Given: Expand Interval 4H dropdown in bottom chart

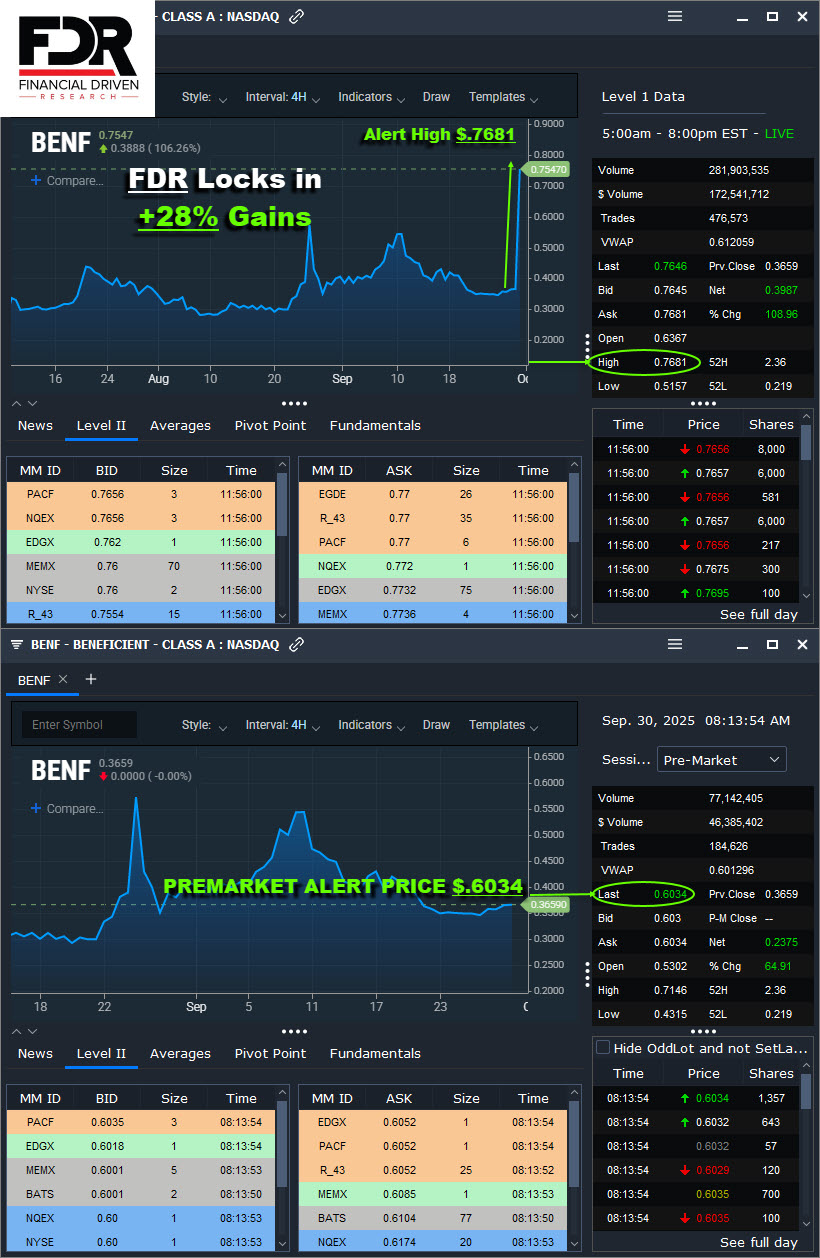Looking at the screenshot, I should 283,725.
